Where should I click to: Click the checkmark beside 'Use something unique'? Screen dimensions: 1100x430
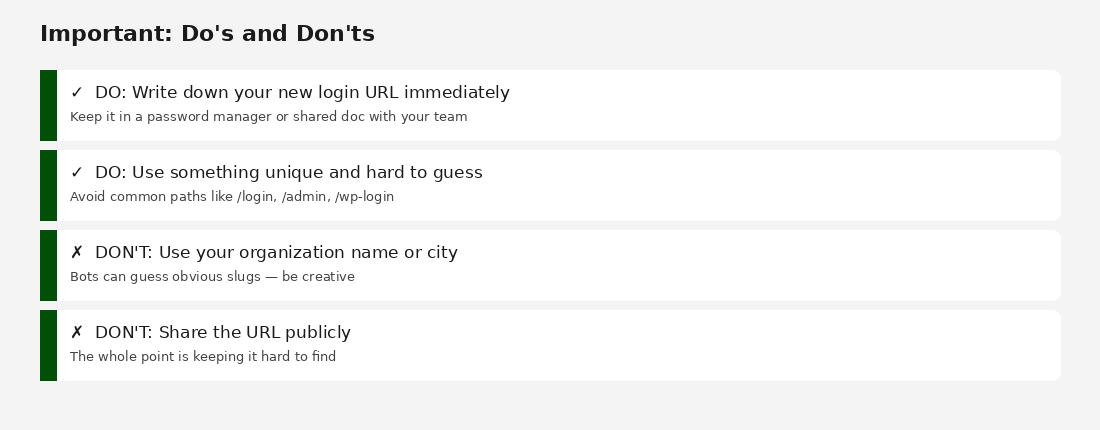pyautogui.click(x=77, y=173)
